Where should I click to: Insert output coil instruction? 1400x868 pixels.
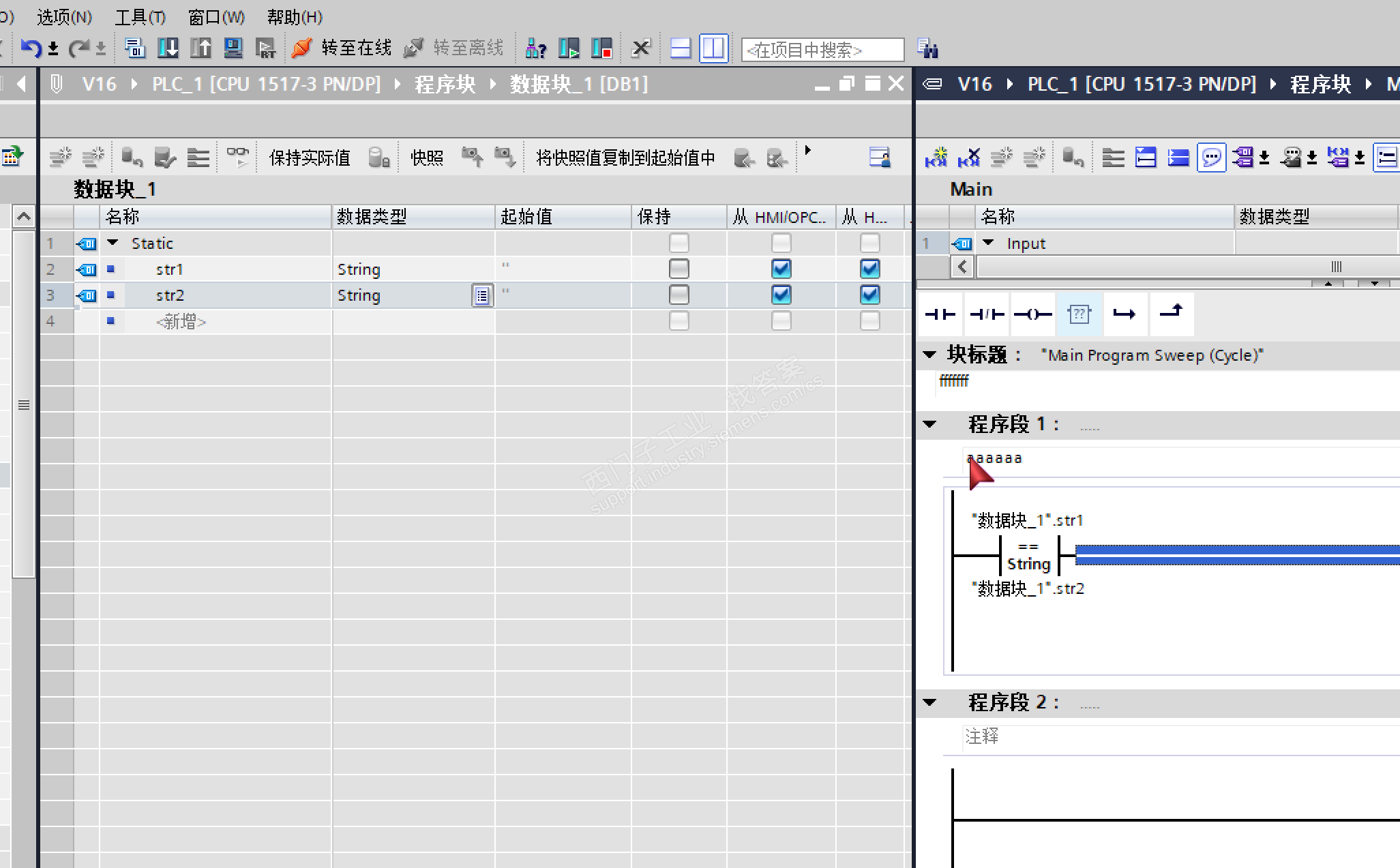pos(1032,314)
